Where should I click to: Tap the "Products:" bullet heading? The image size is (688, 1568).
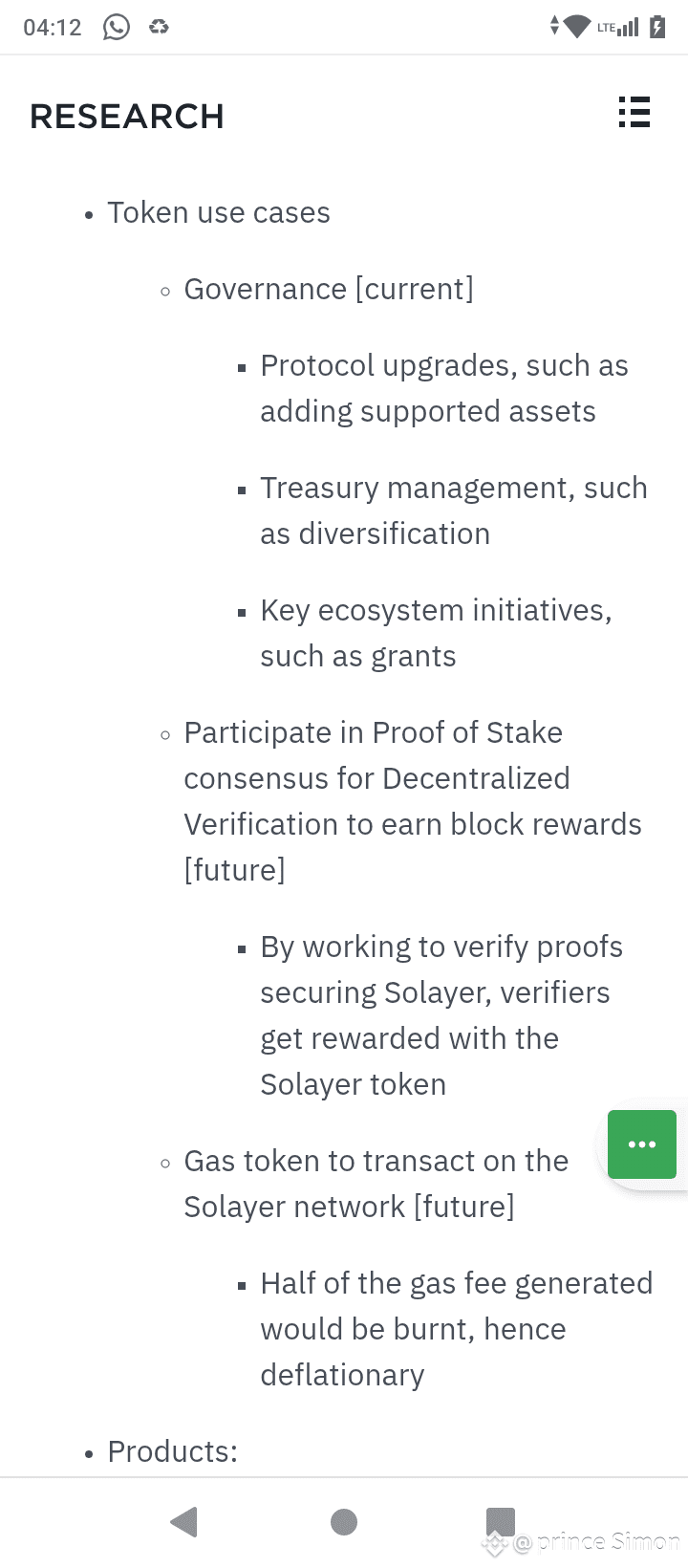pyautogui.click(x=173, y=1451)
